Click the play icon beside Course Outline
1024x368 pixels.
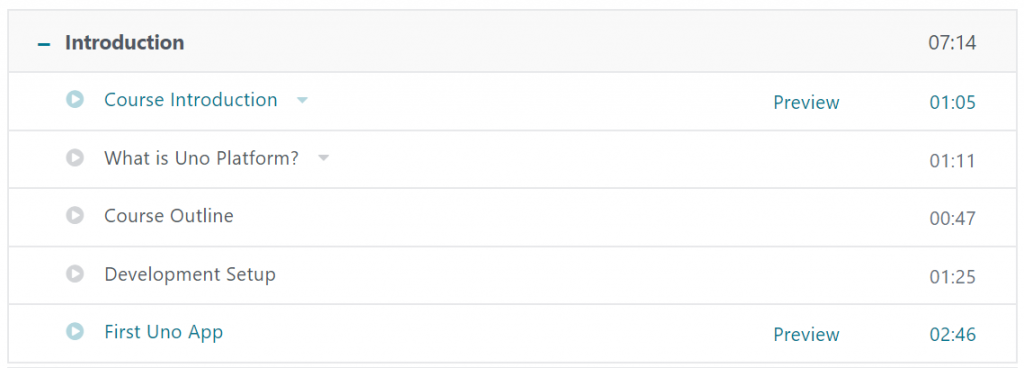tap(75, 215)
